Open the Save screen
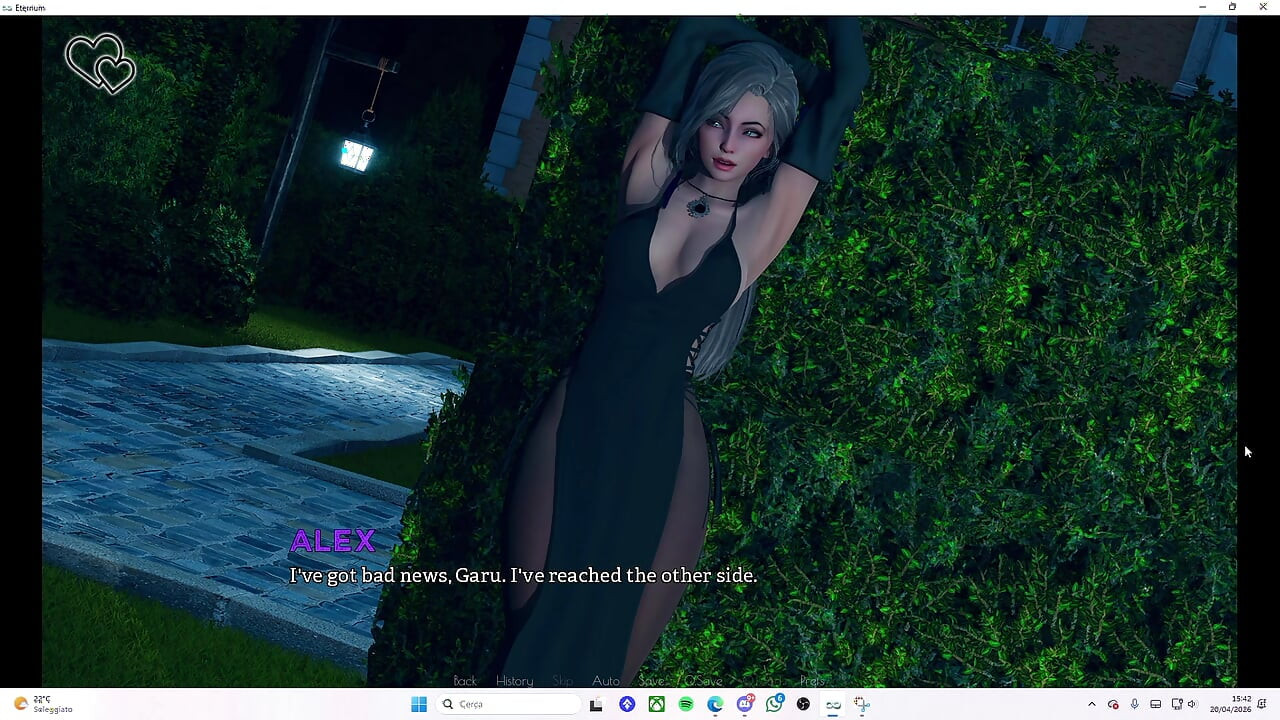Screen dimensions: 1280x720 (651, 681)
